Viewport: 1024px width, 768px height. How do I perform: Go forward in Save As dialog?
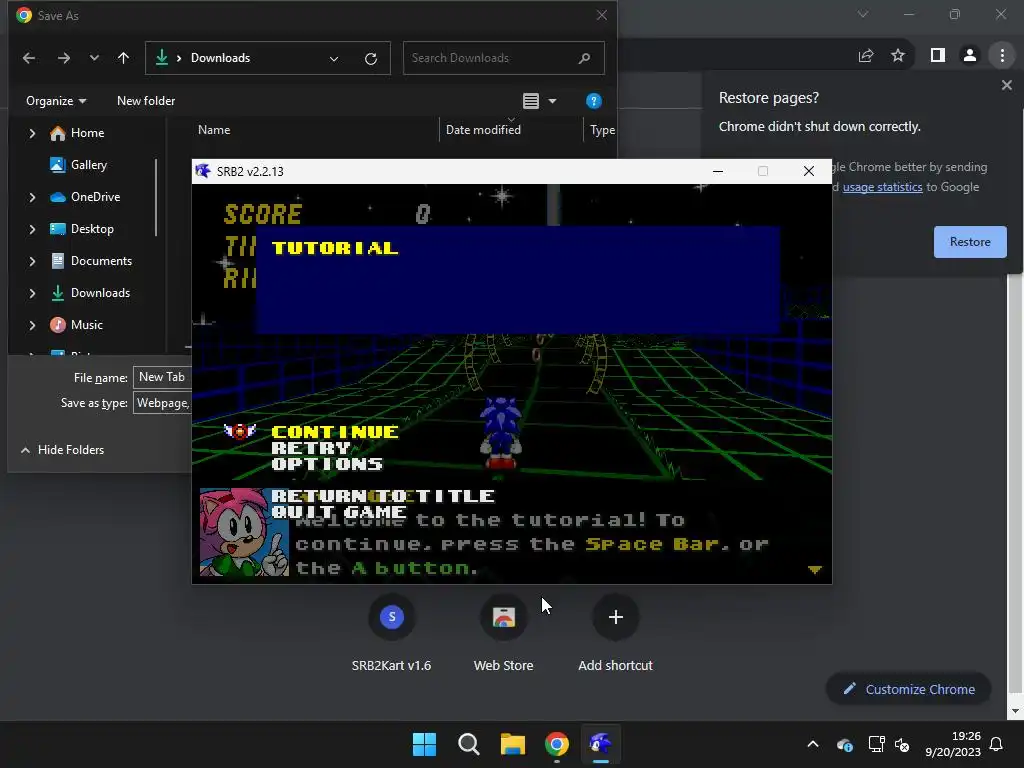(63, 58)
